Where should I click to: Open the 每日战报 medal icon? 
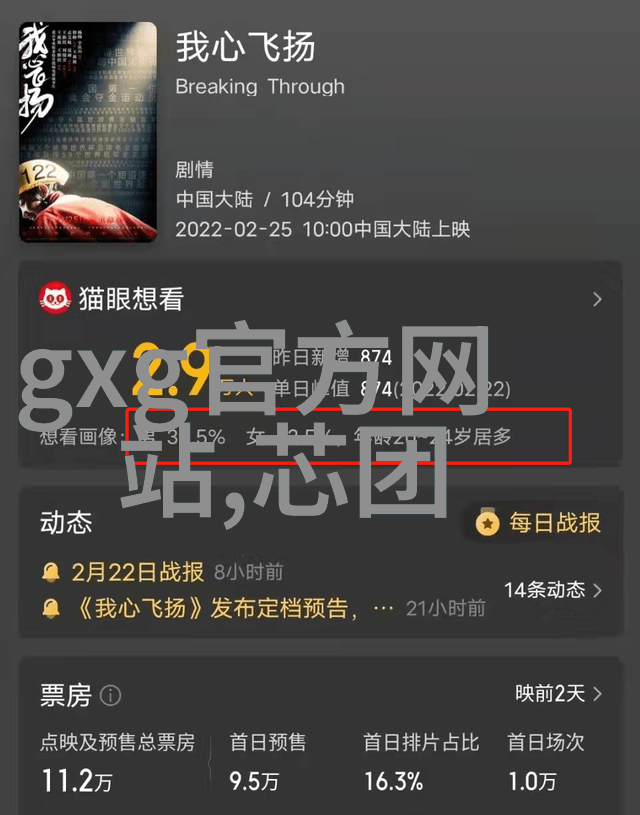(x=487, y=522)
